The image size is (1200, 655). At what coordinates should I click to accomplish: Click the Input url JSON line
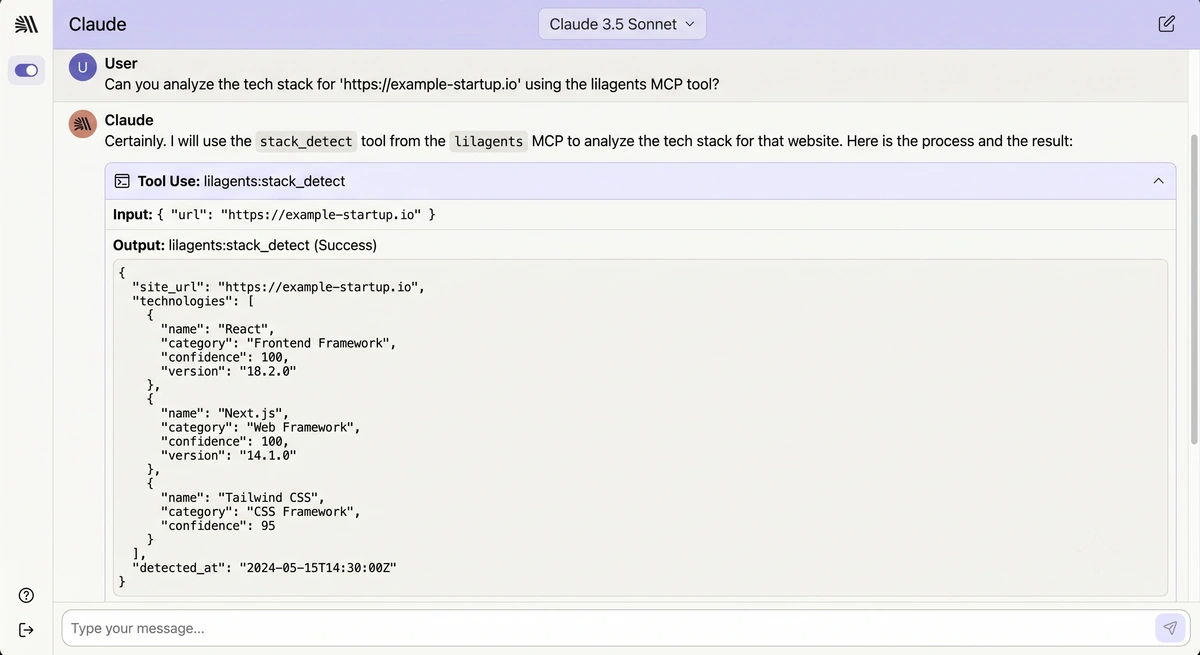[x=274, y=214]
